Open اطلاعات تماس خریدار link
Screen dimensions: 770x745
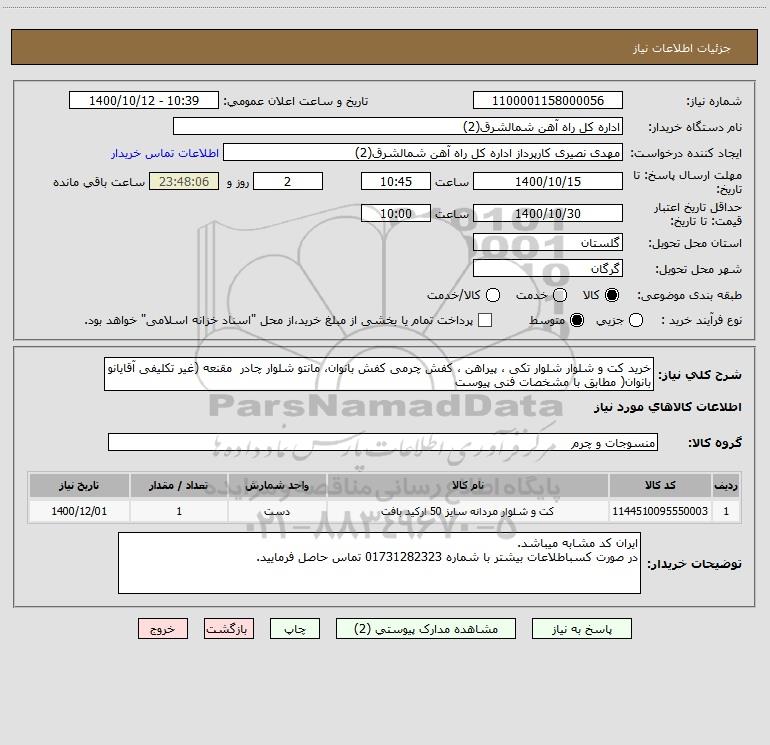(165, 153)
